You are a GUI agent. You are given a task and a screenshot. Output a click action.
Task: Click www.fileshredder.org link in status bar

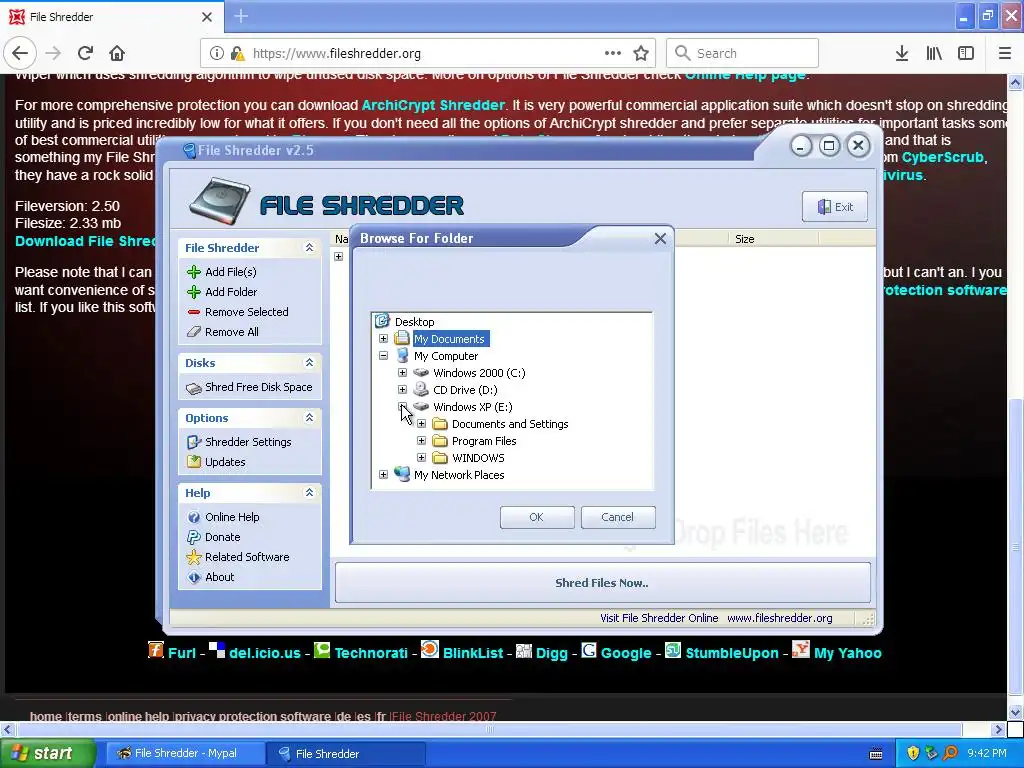coord(780,618)
